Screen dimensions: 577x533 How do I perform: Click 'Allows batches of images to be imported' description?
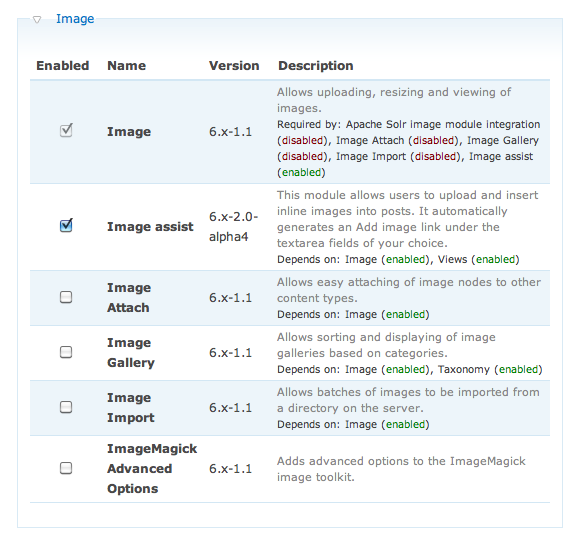pos(408,400)
